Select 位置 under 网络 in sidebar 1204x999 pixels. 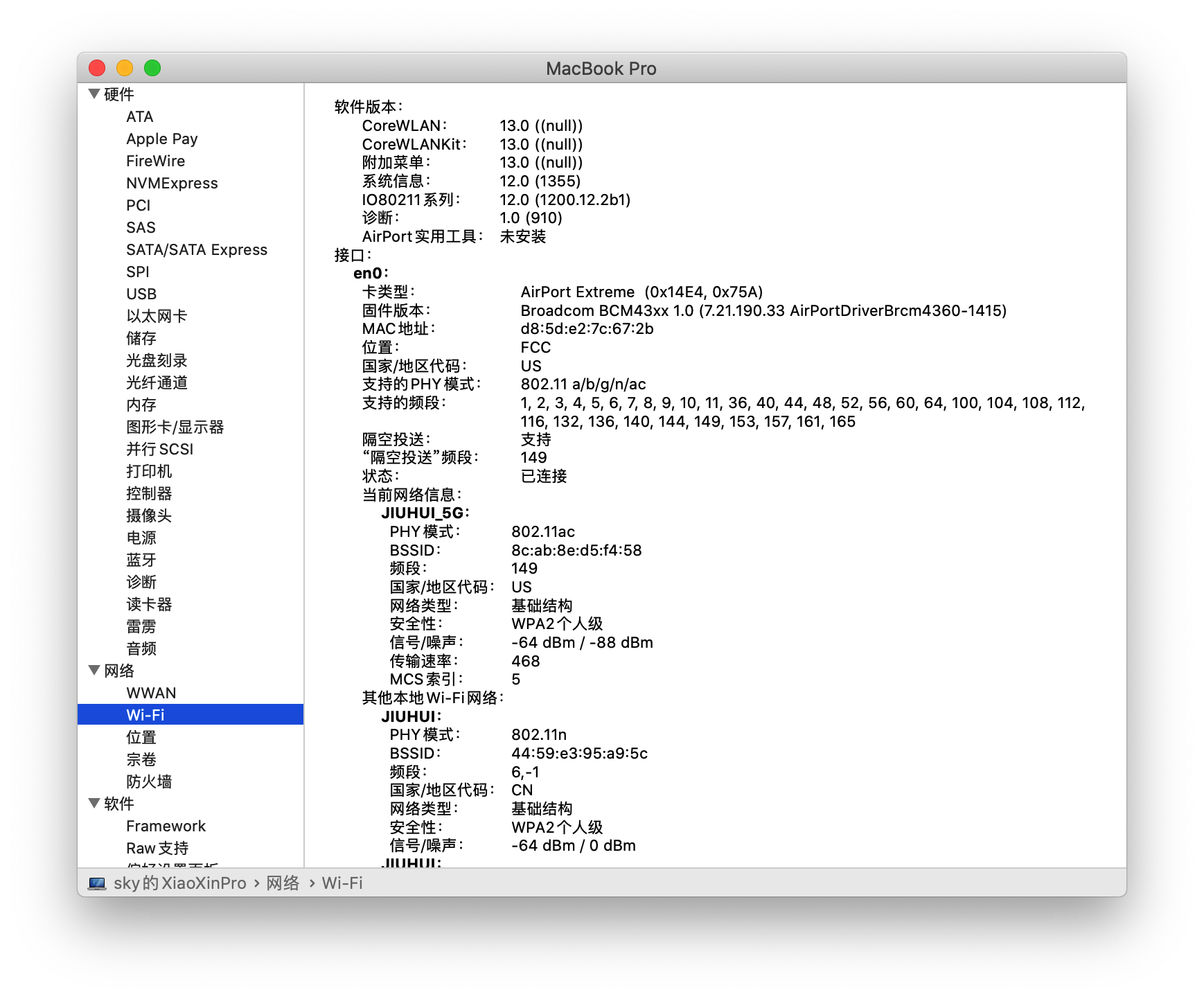[141, 737]
